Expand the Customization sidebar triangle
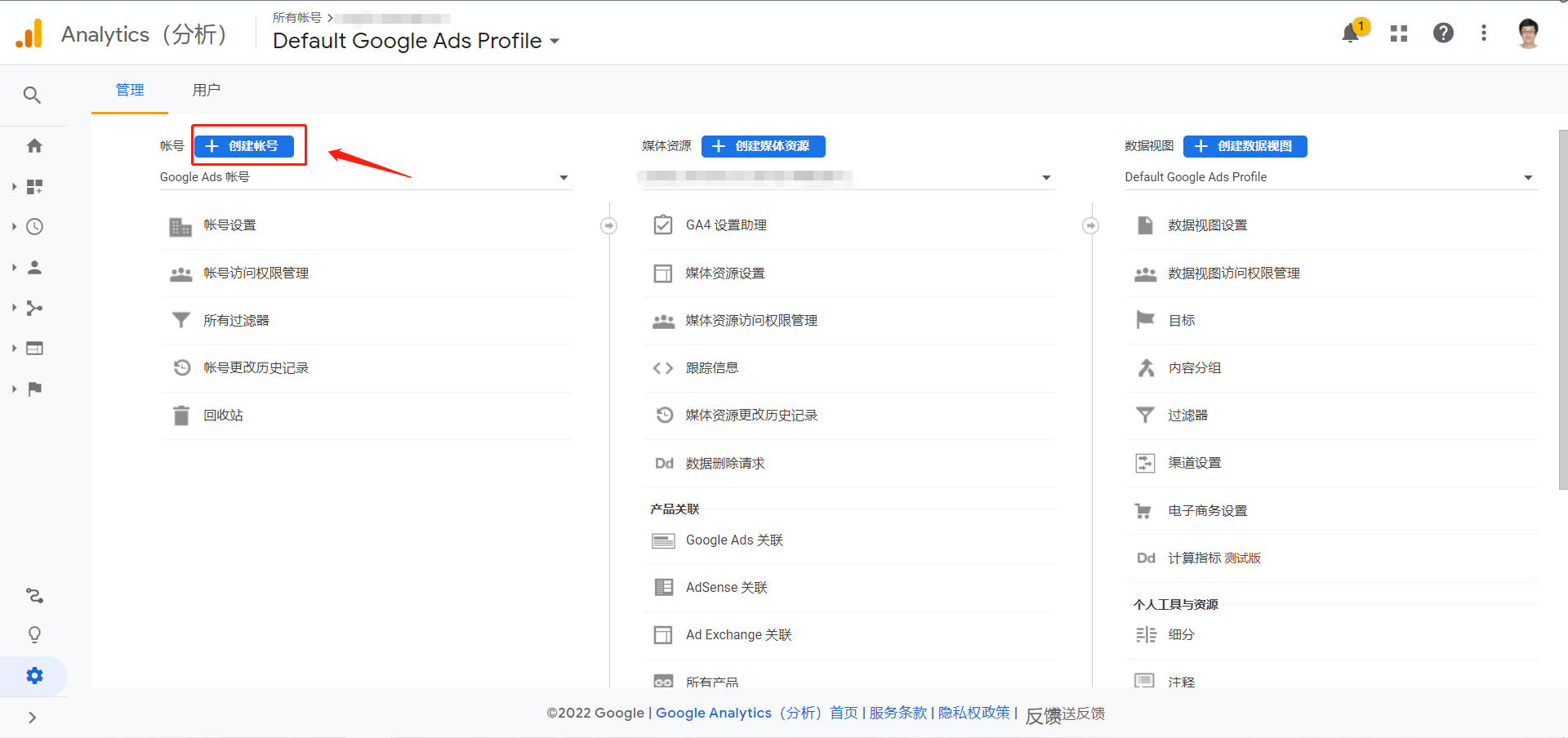Image resolution: width=1568 pixels, height=738 pixels. (x=14, y=187)
